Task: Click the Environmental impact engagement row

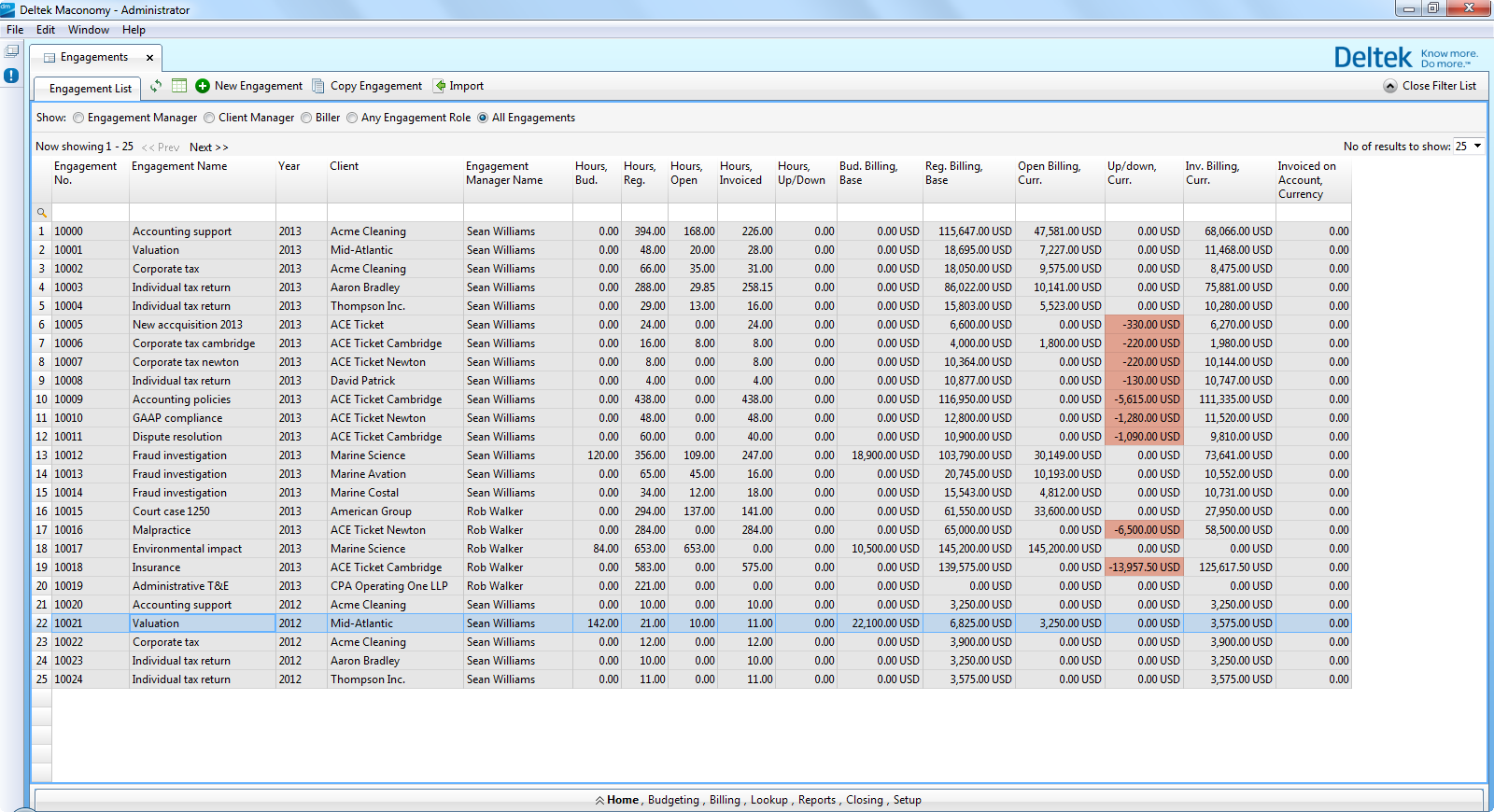Action: point(691,549)
